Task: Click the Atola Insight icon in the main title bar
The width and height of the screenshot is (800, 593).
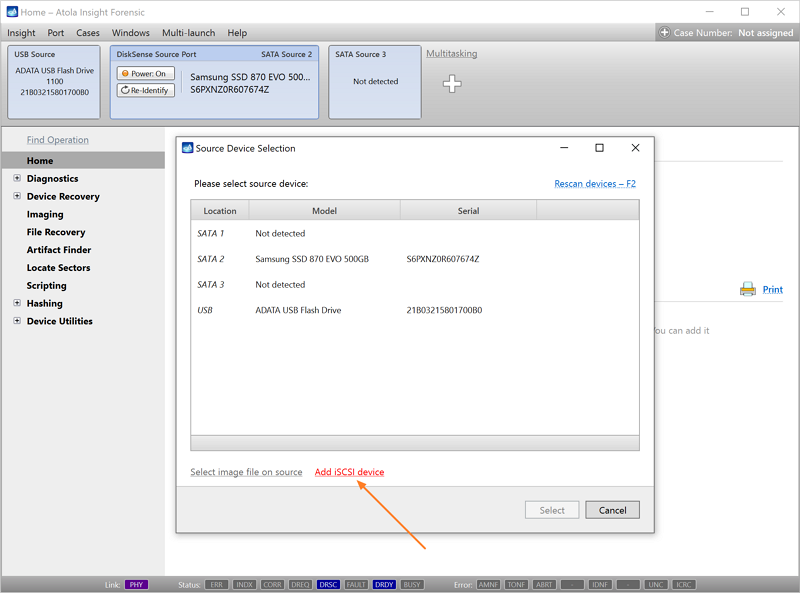Action: [12, 12]
